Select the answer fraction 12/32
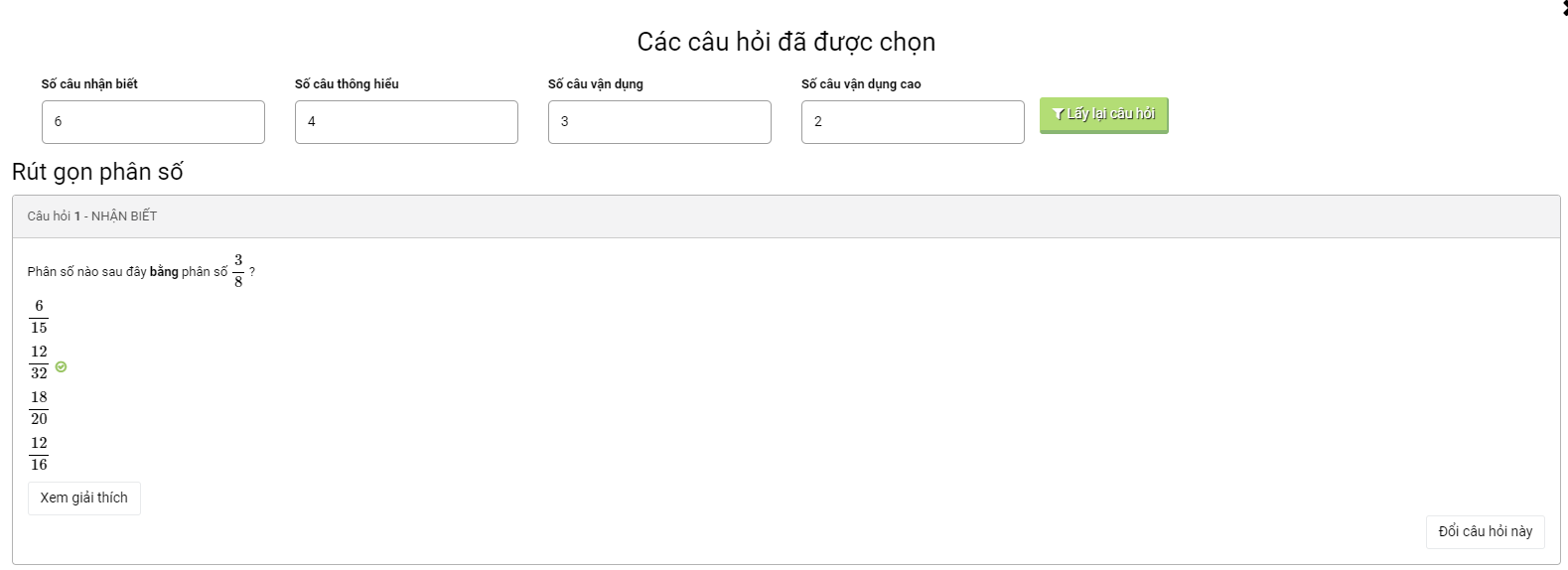The height and width of the screenshot is (570, 1568). 39,362
